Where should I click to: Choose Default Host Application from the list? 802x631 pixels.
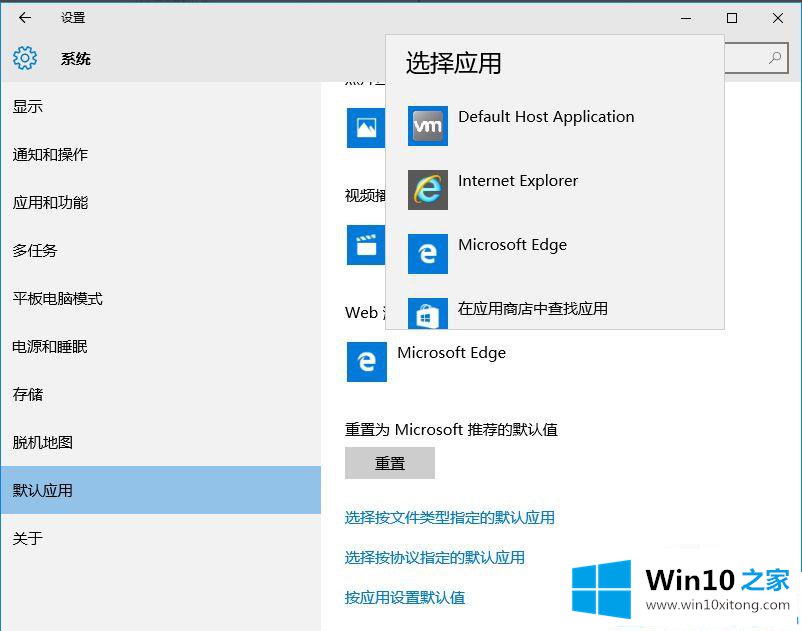point(554,126)
